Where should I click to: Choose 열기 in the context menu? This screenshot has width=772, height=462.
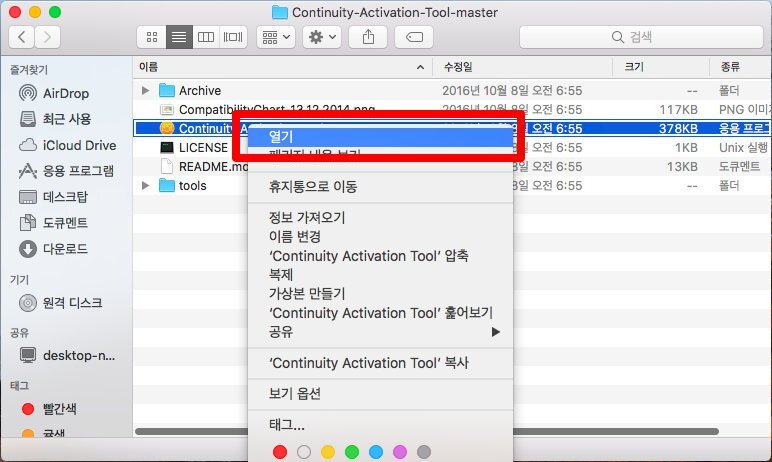tap(380, 136)
